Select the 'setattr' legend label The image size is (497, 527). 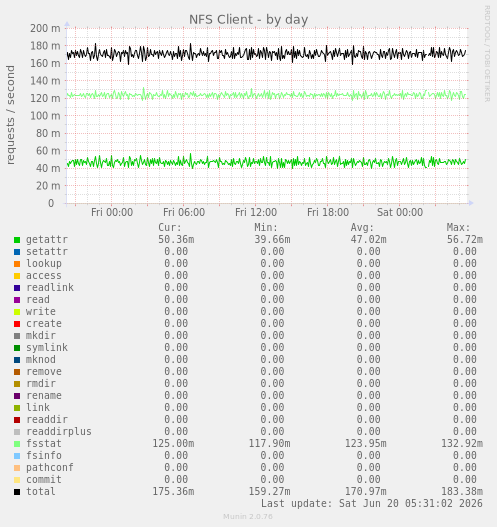(47, 251)
